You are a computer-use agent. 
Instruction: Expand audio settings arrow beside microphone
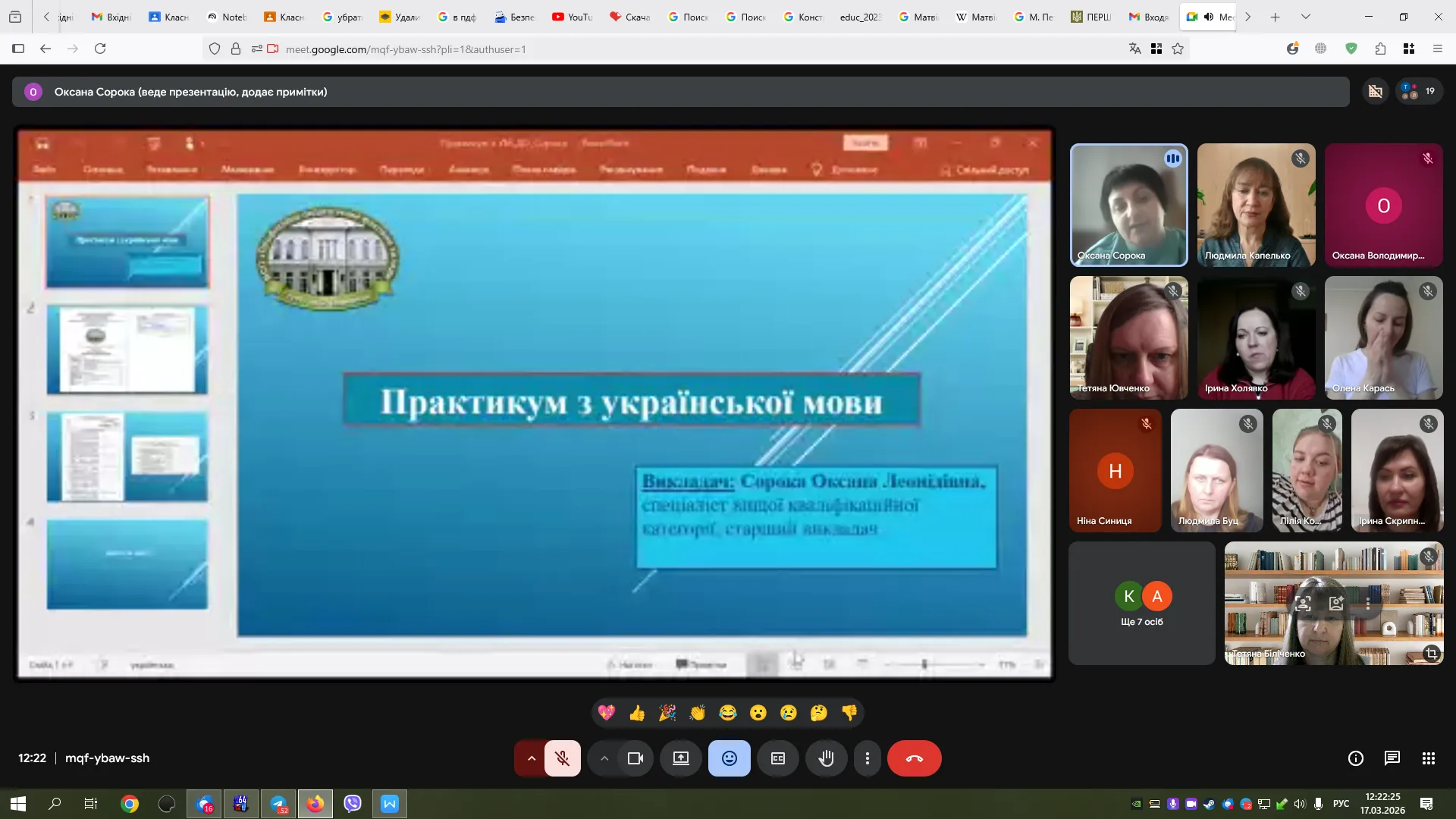[531, 758]
